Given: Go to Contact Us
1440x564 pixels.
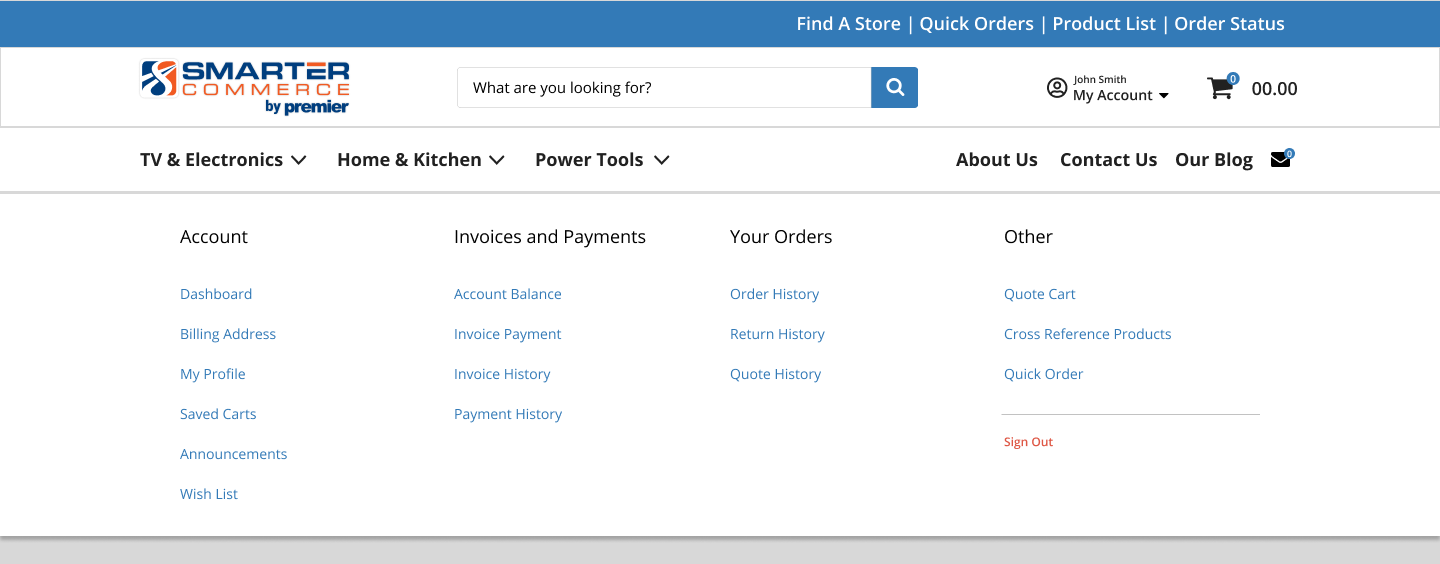Looking at the screenshot, I should [1108, 160].
